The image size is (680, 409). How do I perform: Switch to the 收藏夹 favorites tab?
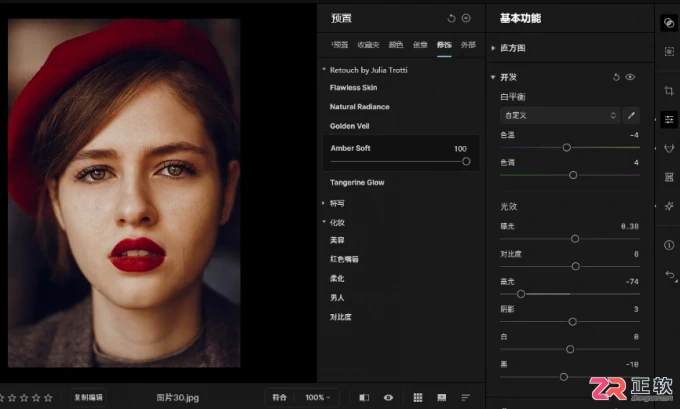(368, 45)
